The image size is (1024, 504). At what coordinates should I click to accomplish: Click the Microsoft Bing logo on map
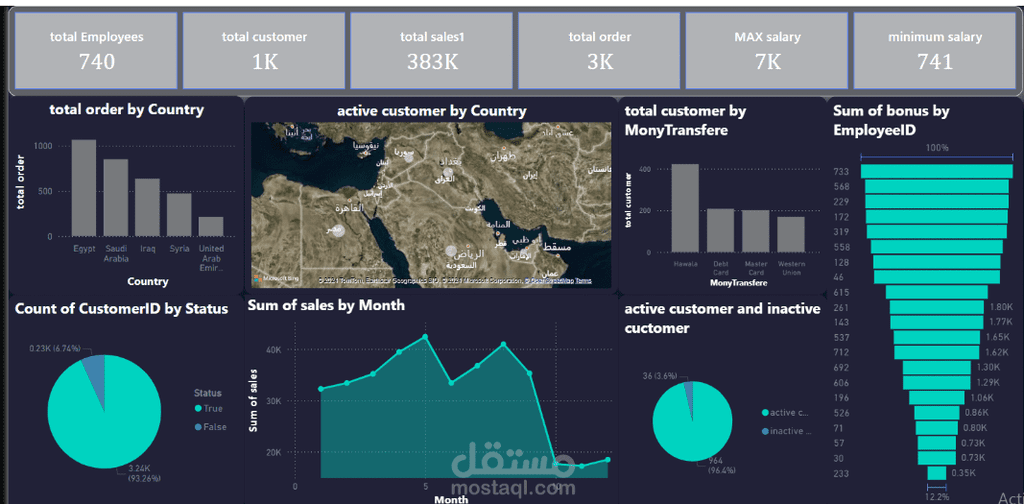pyautogui.click(x=276, y=279)
